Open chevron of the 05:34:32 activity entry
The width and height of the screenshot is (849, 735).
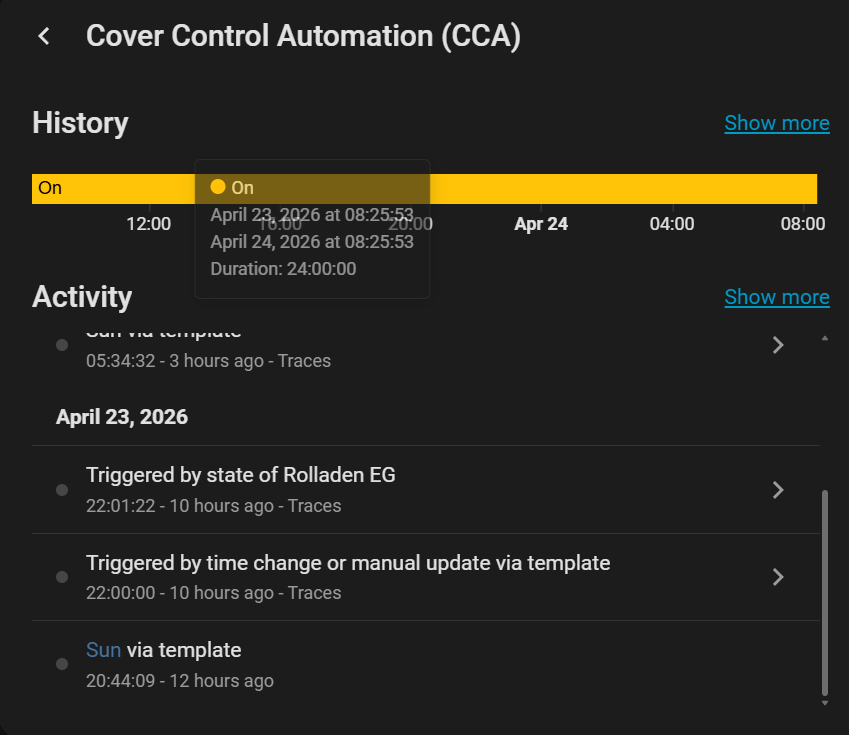[778, 345]
